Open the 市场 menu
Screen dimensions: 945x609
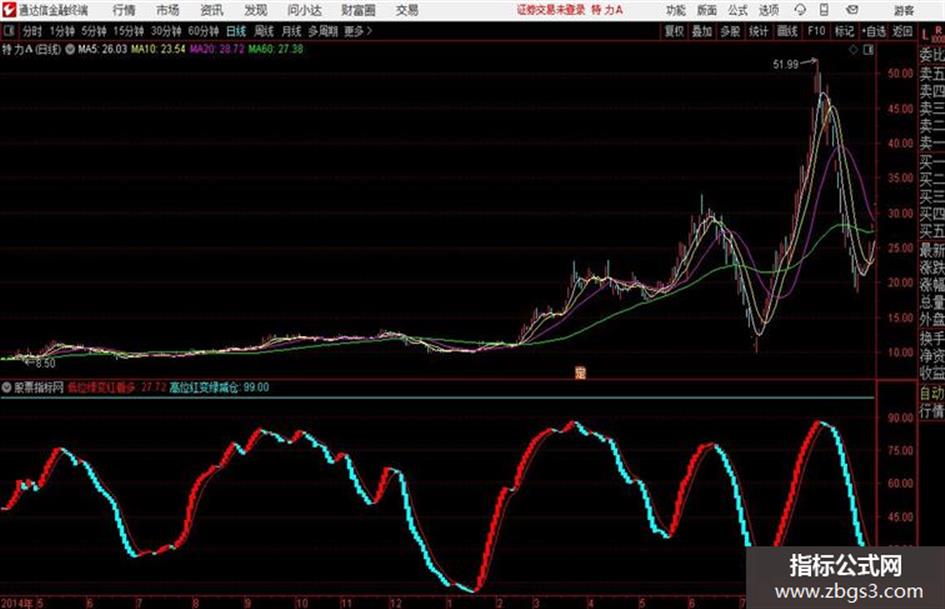tap(168, 10)
